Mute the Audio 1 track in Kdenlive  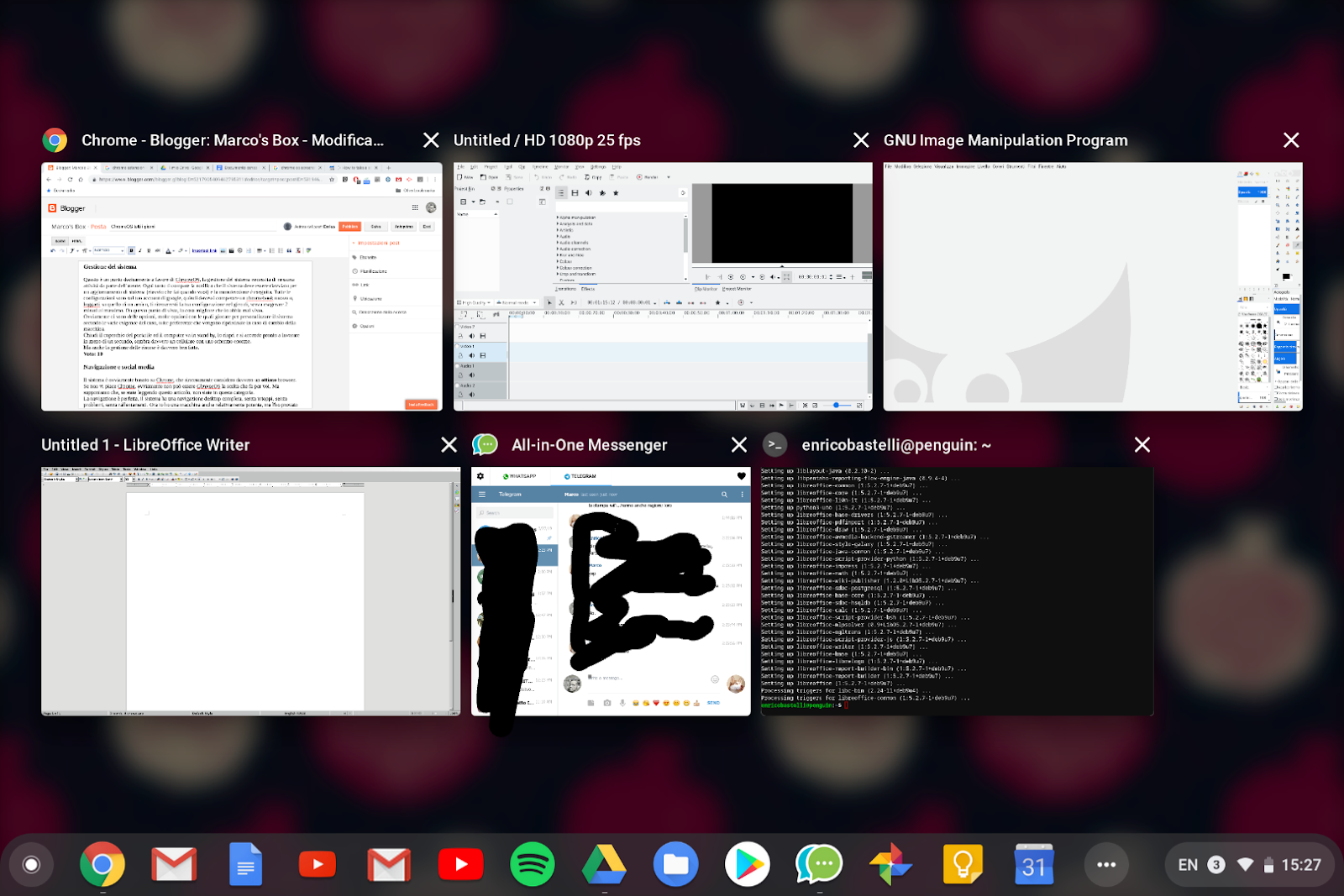[471, 375]
